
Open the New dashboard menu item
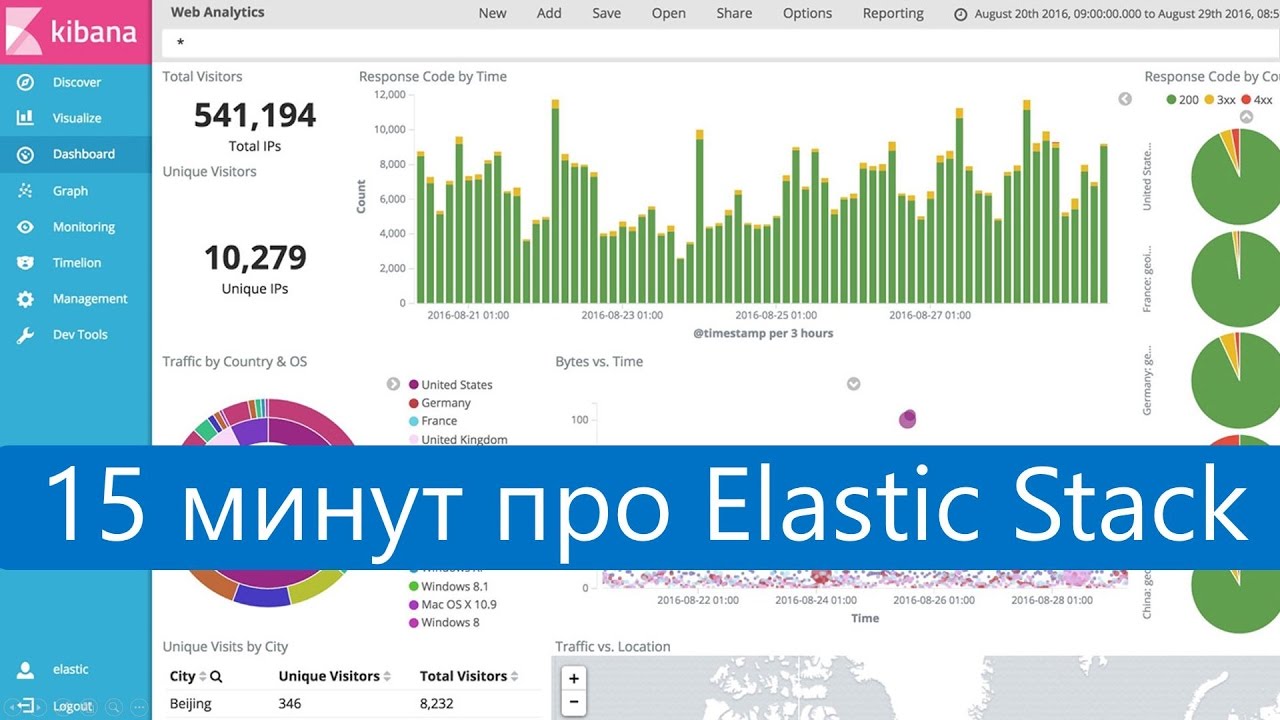[x=492, y=13]
